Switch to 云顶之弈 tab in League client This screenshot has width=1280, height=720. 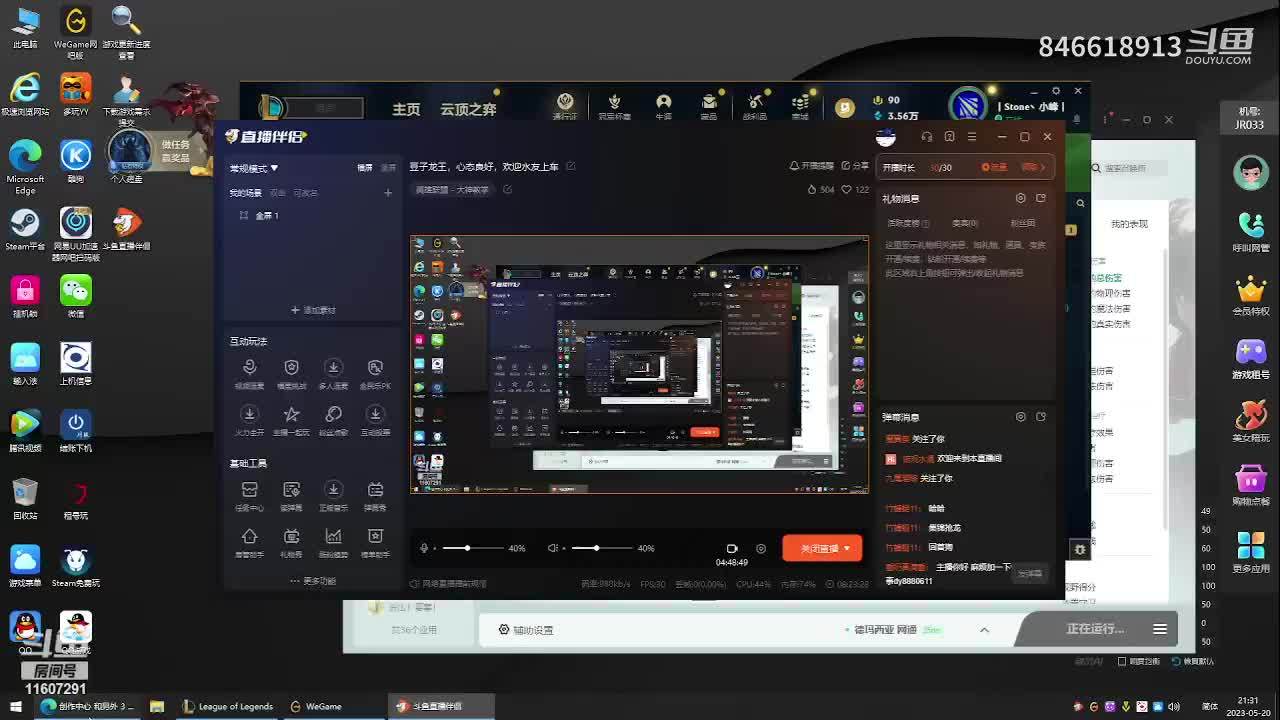click(x=468, y=109)
